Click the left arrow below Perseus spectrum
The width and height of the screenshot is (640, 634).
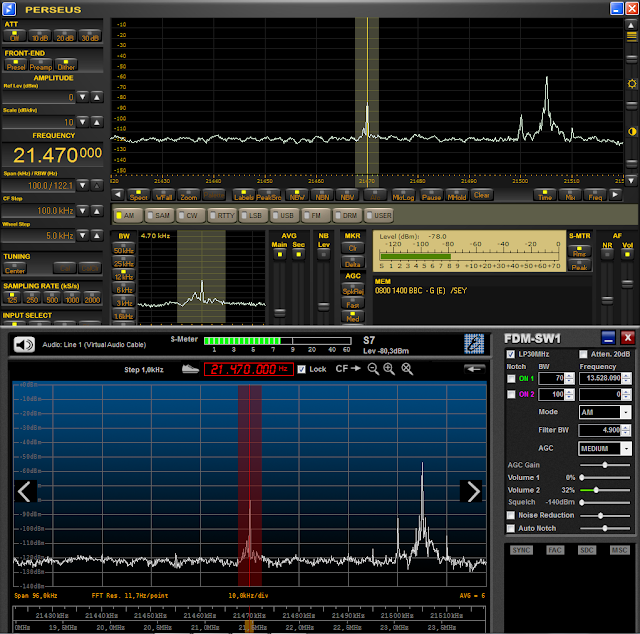[x=118, y=195]
